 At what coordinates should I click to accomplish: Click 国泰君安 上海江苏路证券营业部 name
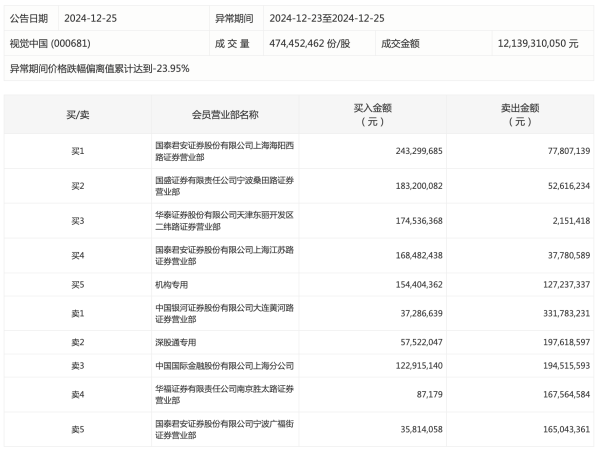[225, 256]
